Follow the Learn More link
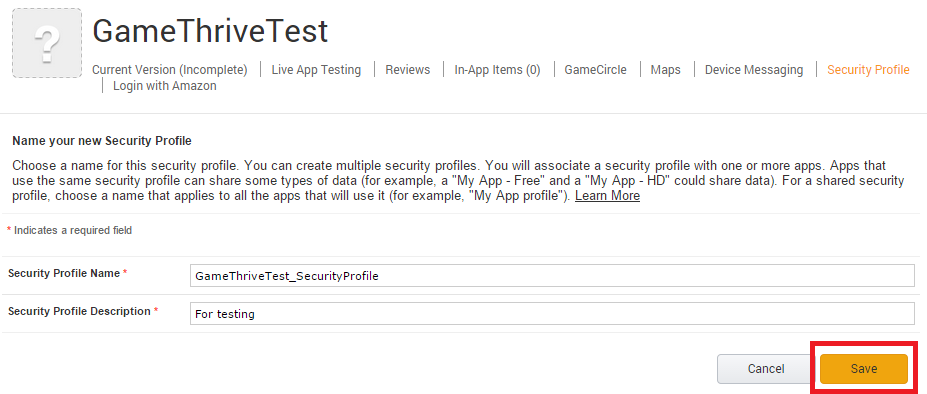Image resolution: width=927 pixels, height=394 pixels. pyautogui.click(x=607, y=195)
